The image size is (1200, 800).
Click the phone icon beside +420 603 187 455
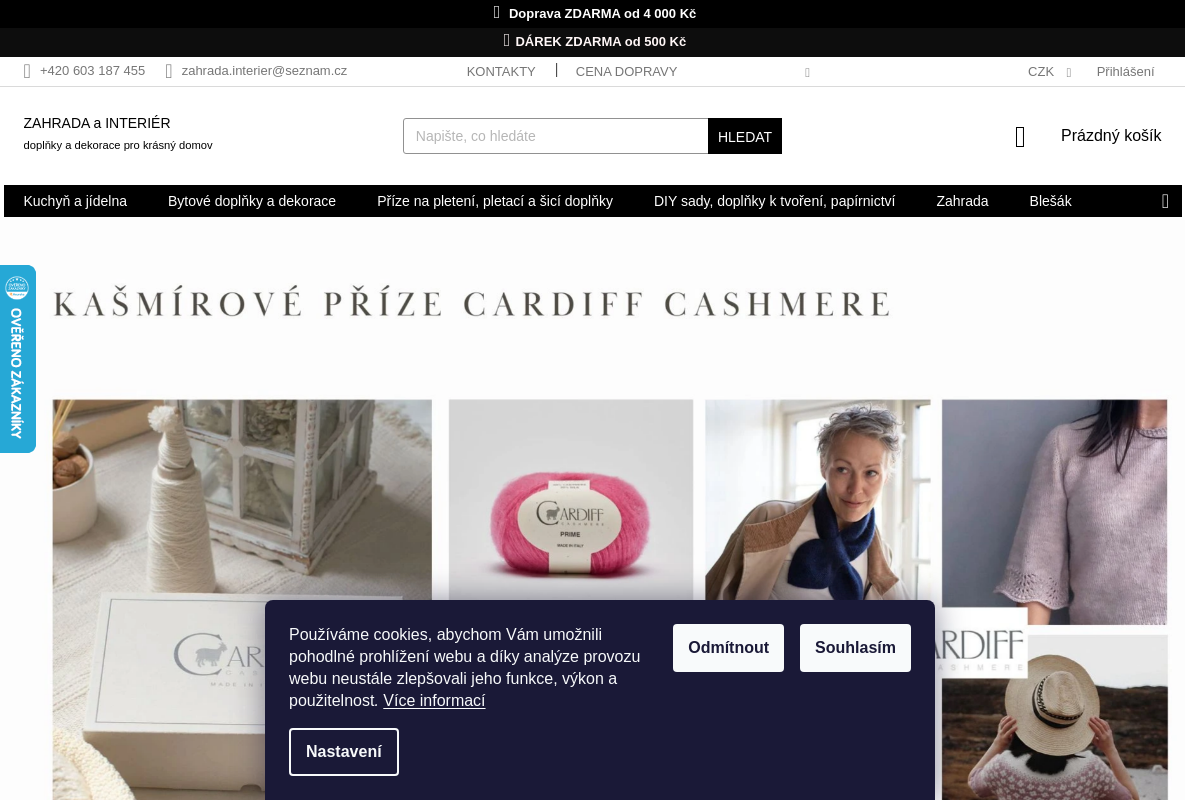(27, 71)
